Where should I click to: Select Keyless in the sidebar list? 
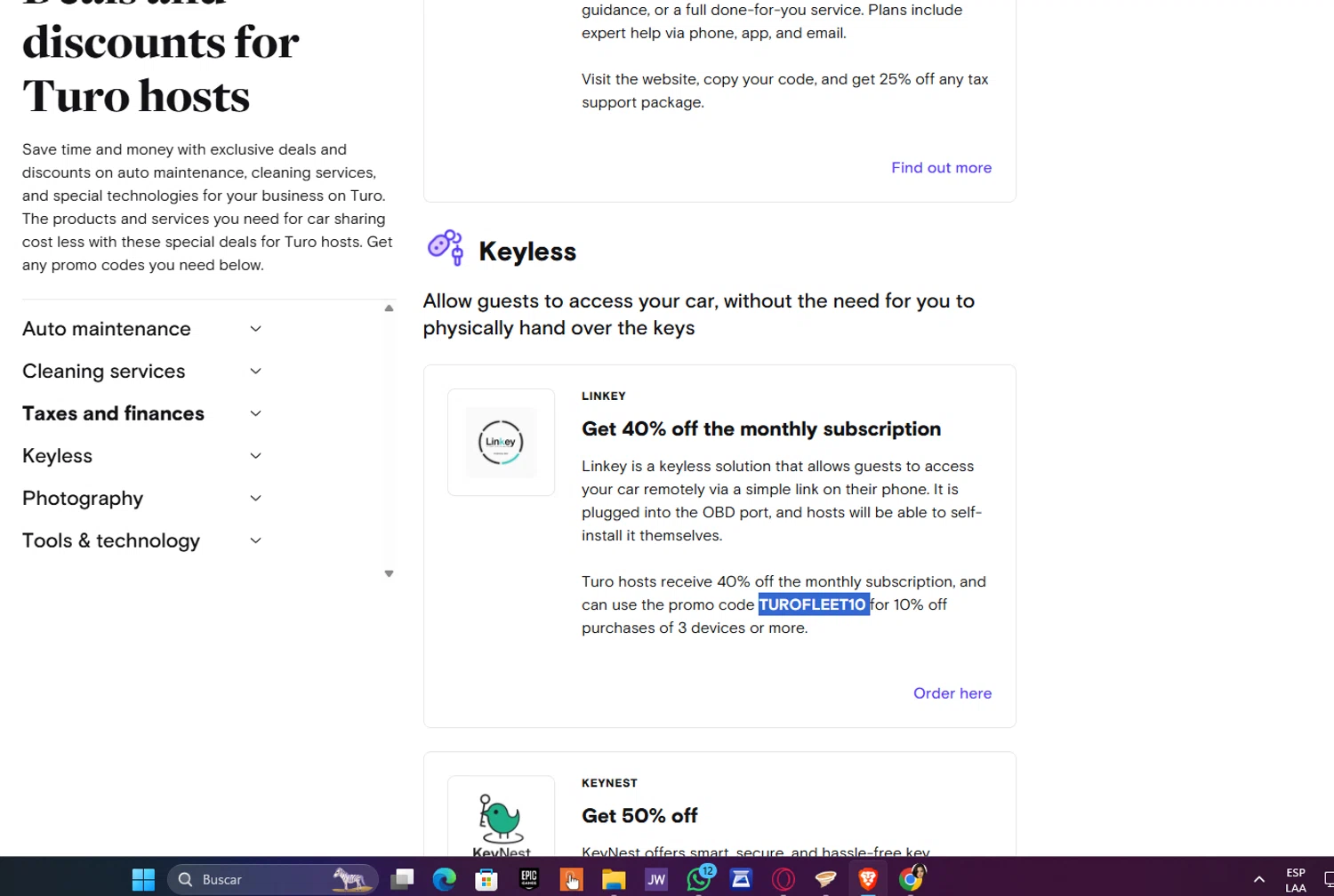[x=57, y=456]
